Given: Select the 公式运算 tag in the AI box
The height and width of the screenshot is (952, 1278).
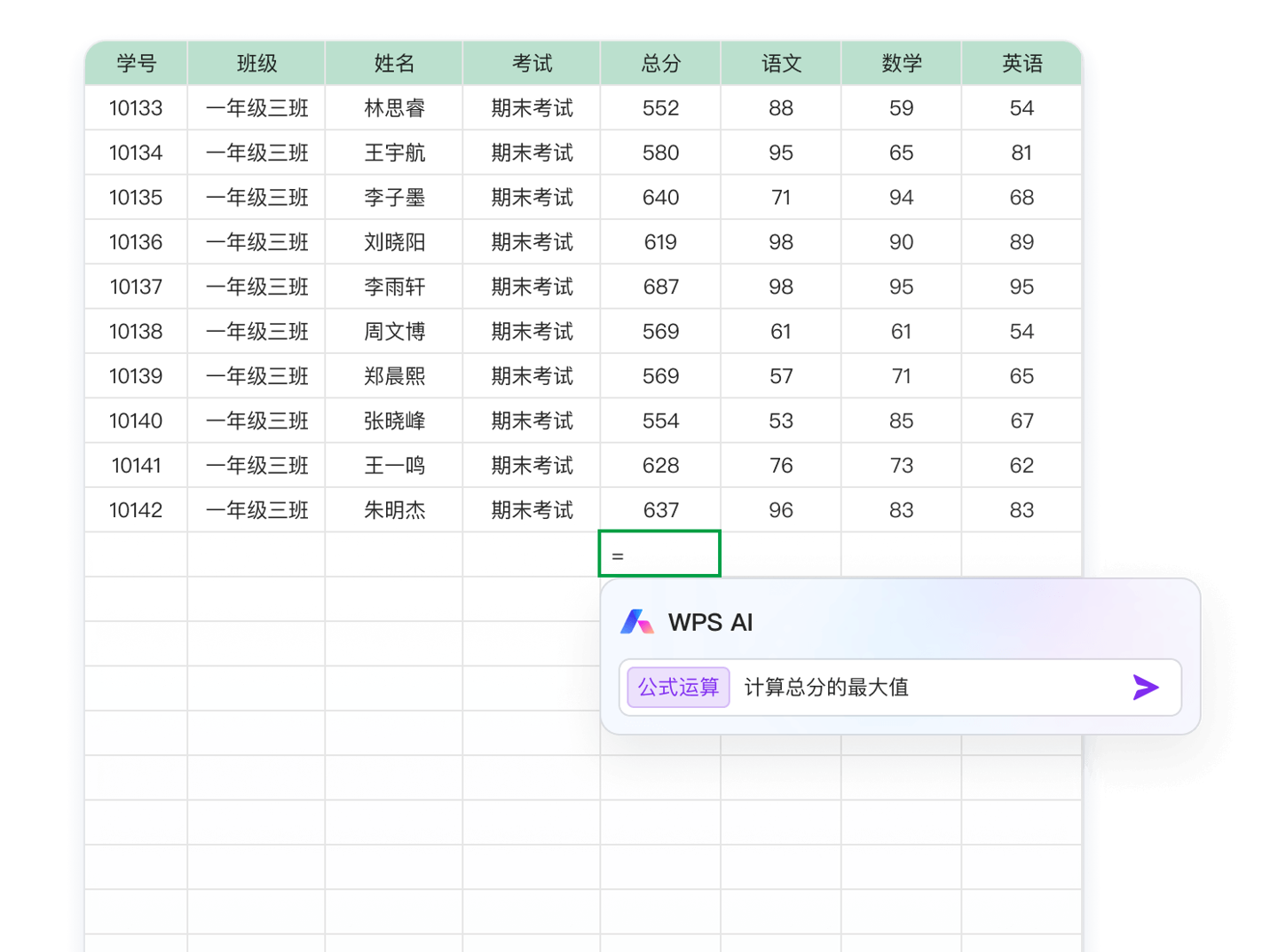Looking at the screenshot, I should click(677, 687).
